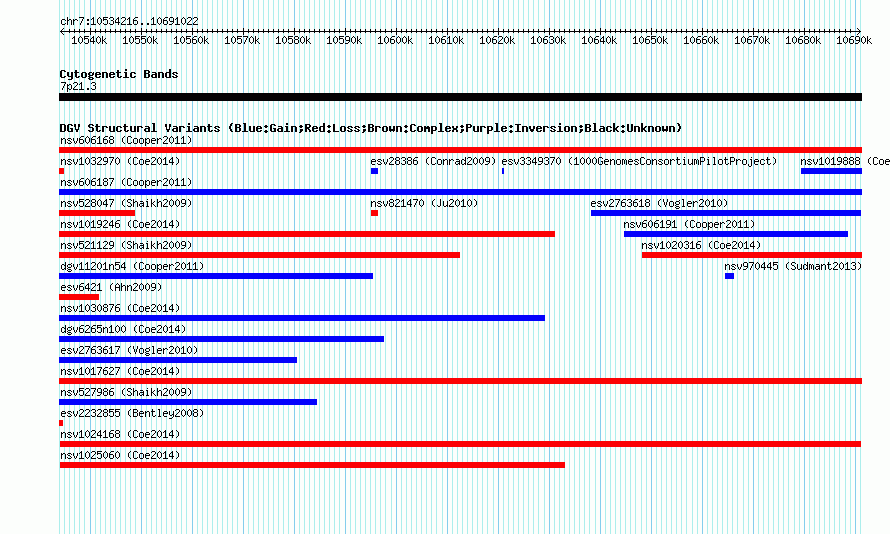Click the blue nsv606191 gain bar
This screenshot has width=890, height=534.
click(x=736, y=234)
